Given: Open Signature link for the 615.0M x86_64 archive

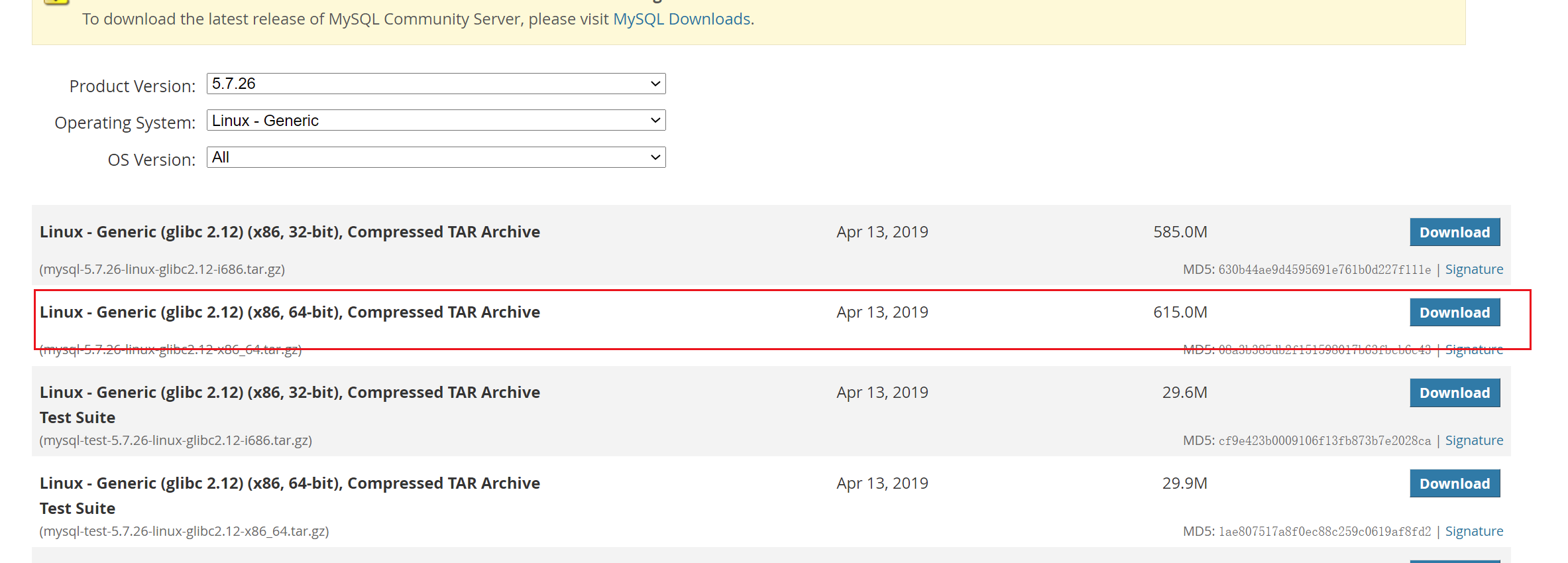Looking at the screenshot, I should 1474,349.
